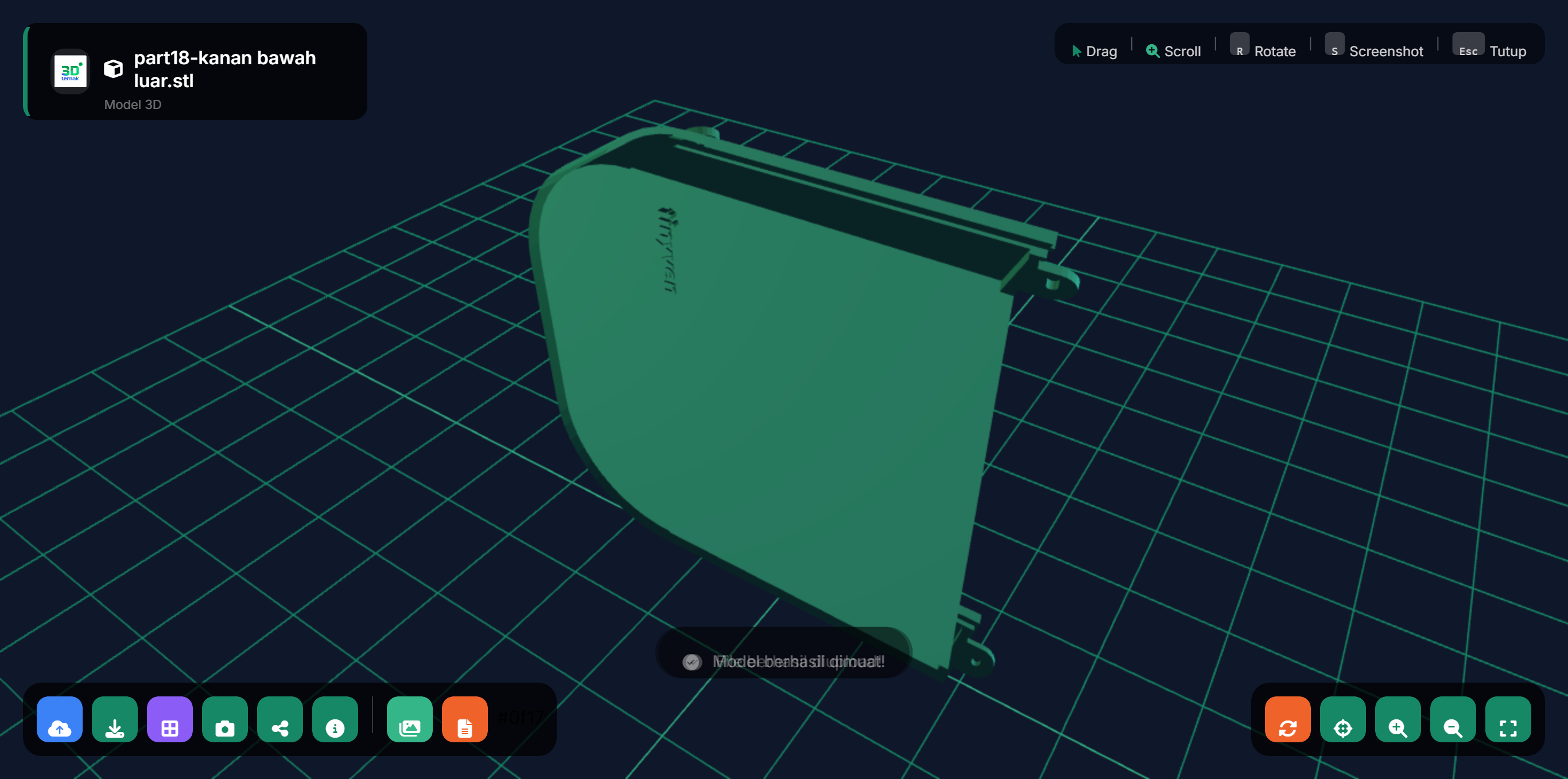Screen dimensions: 1568x779
Task: Click the #0f17 background color field
Action: coord(520,718)
